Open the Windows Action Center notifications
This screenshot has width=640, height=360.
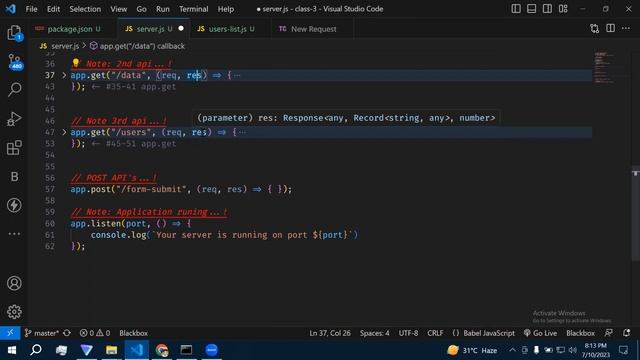click(x=623, y=350)
